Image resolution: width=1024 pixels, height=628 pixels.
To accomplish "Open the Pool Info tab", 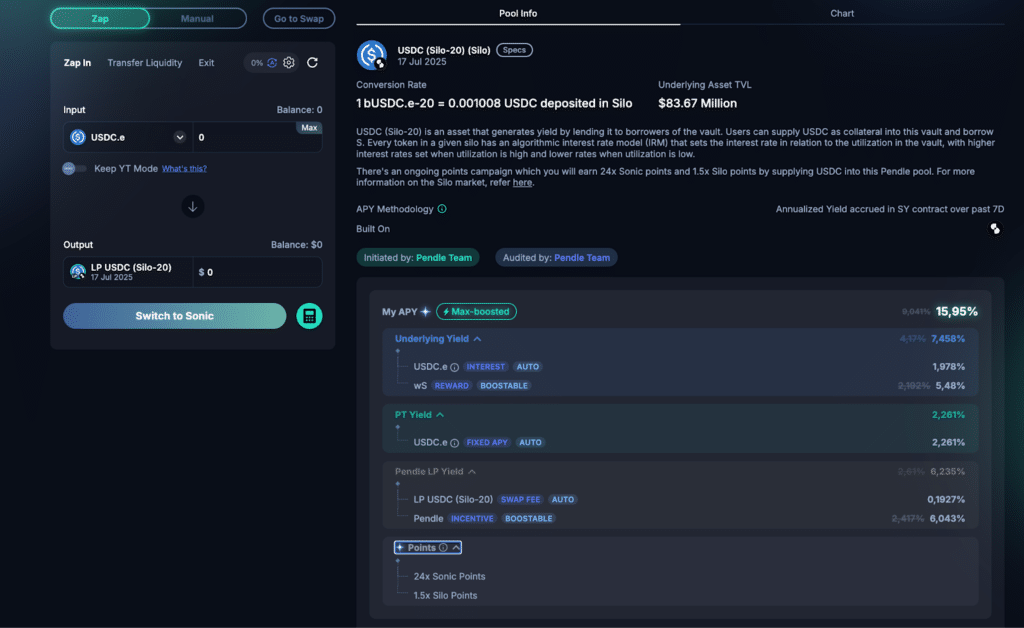I will (x=518, y=13).
